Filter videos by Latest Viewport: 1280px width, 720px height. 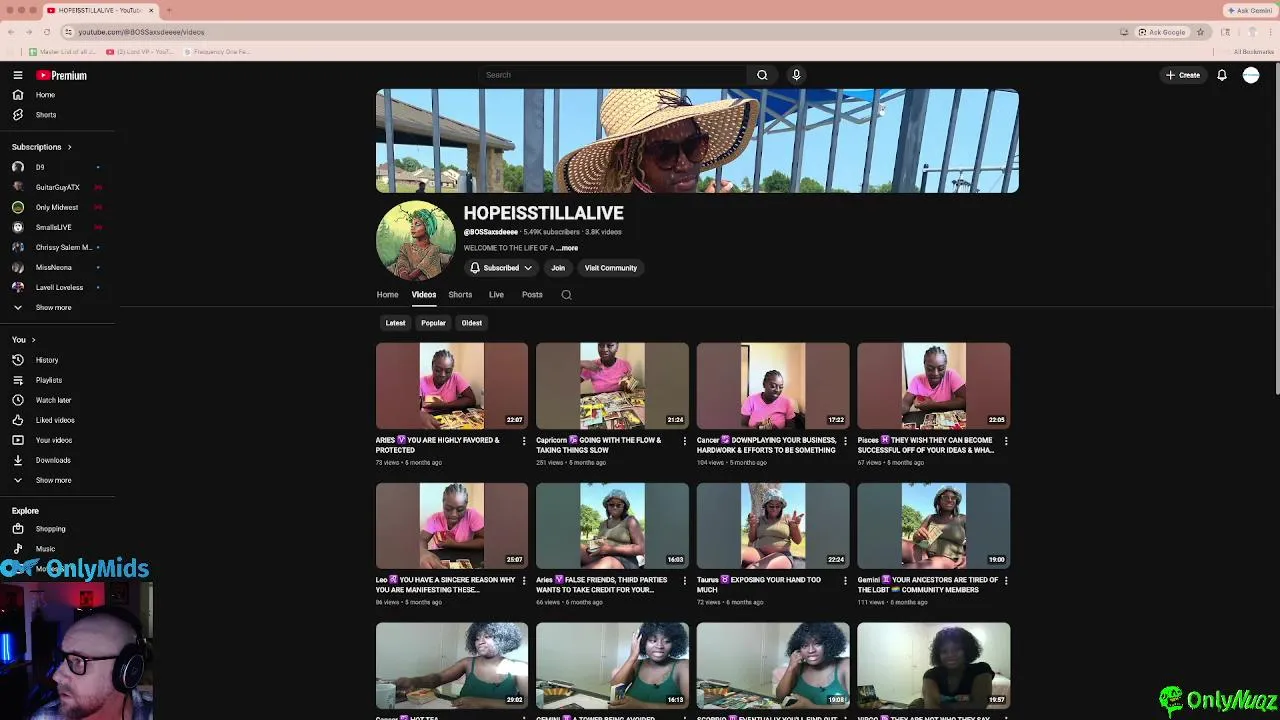[396, 323]
